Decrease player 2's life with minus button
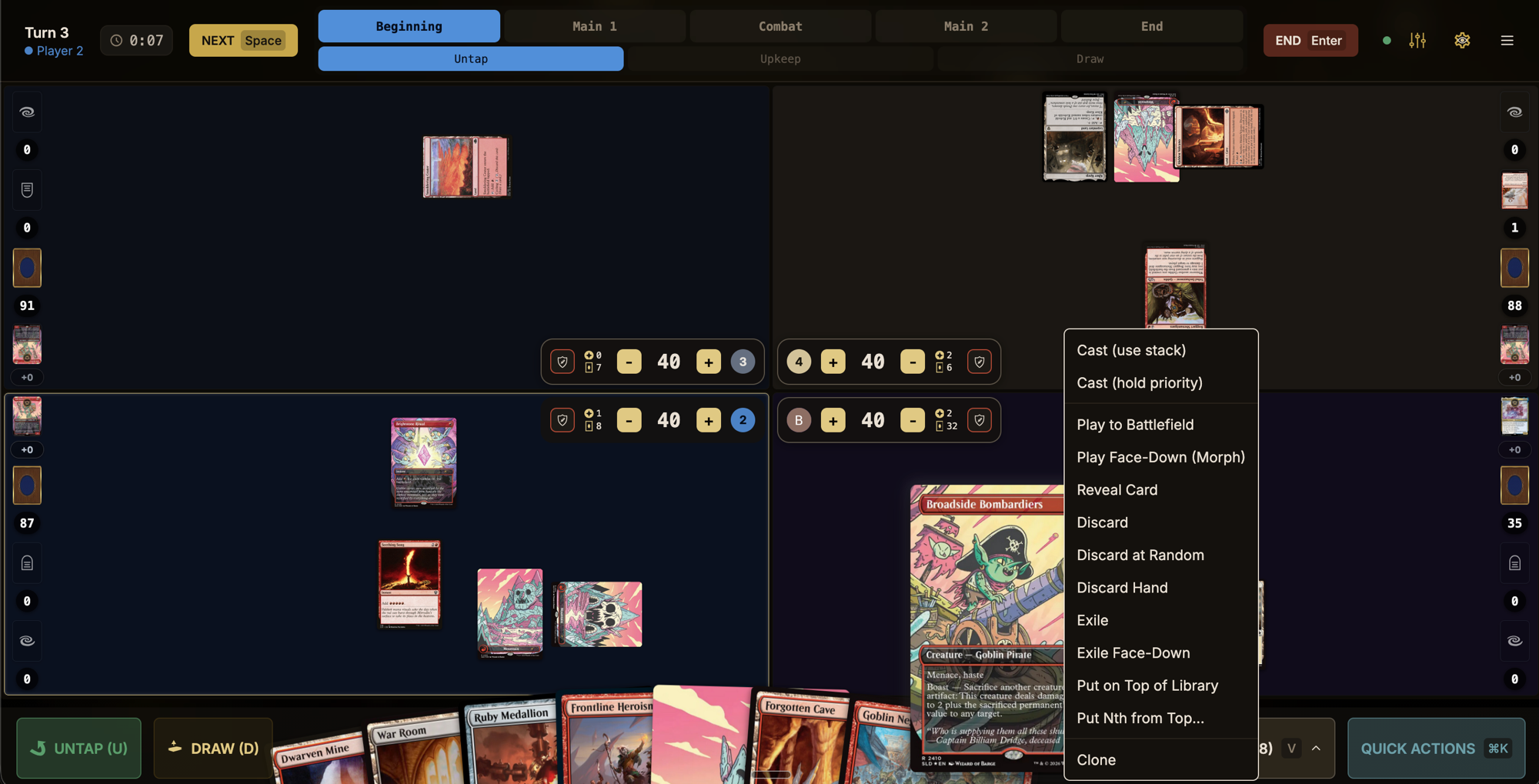This screenshot has width=1539, height=784. (x=629, y=420)
